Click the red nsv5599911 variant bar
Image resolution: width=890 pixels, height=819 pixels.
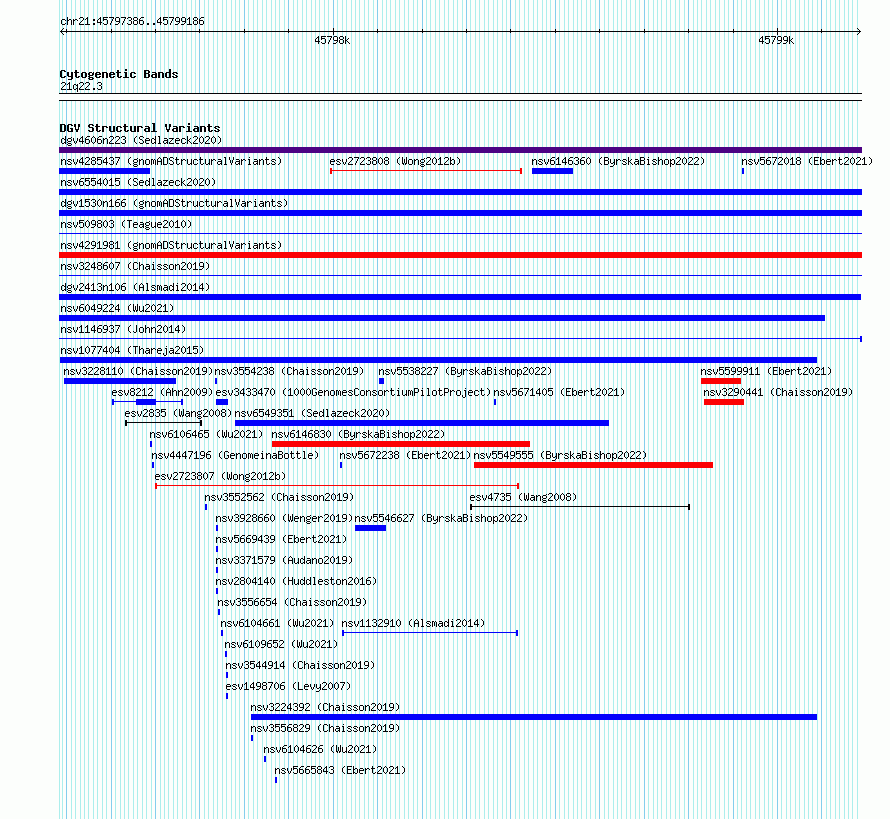(x=721, y=381)
